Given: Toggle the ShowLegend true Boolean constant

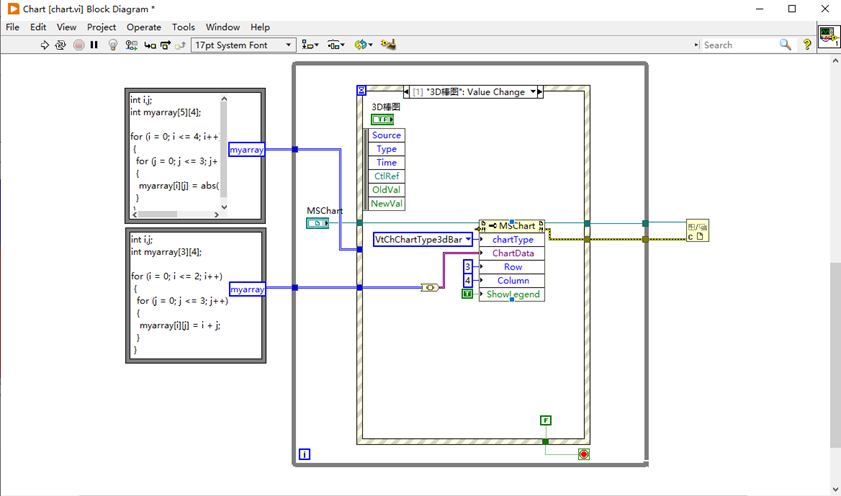Looking at the screenshot, I should [467, 294].
